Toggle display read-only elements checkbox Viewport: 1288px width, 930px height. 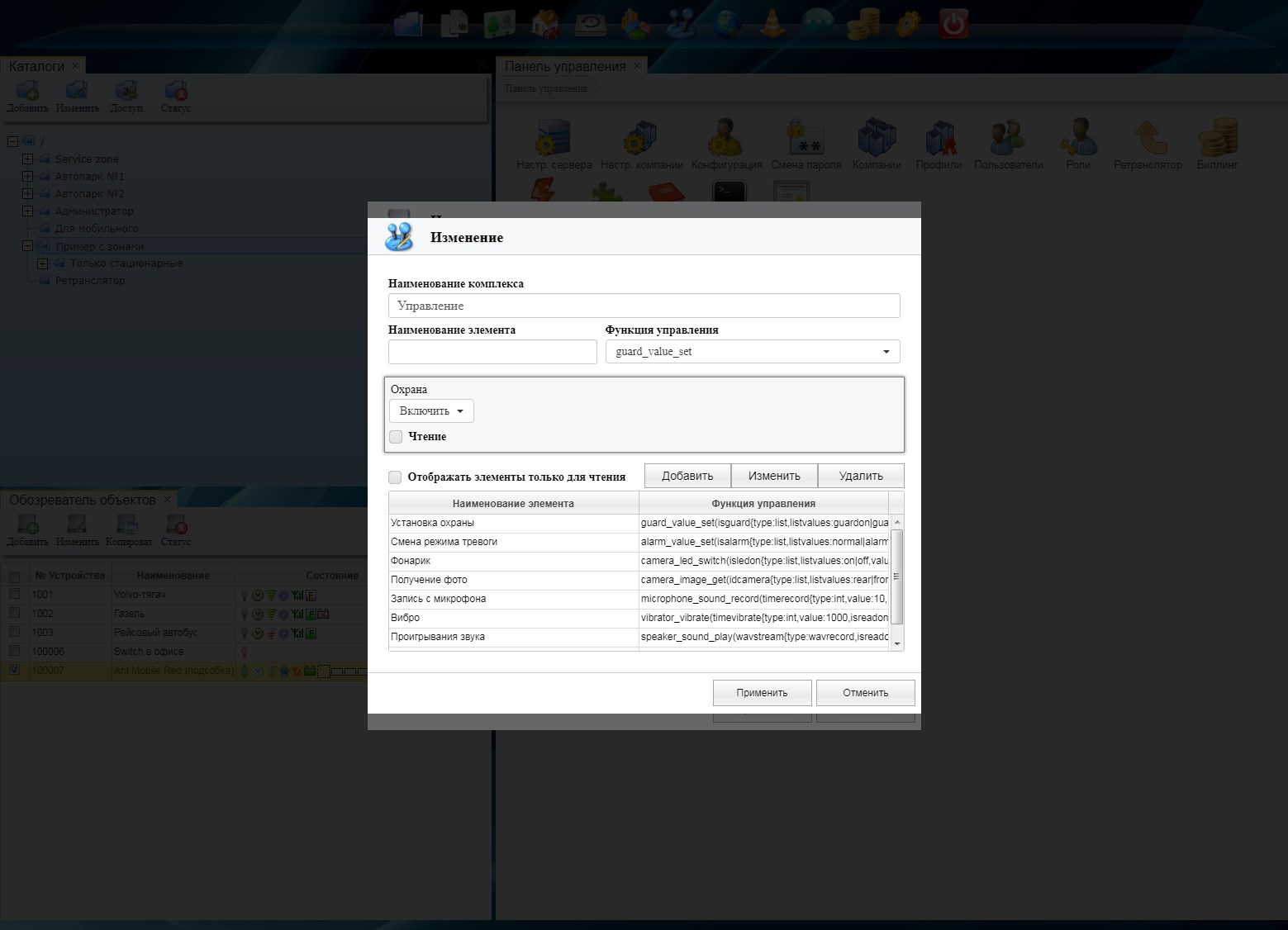click(395, 477)
